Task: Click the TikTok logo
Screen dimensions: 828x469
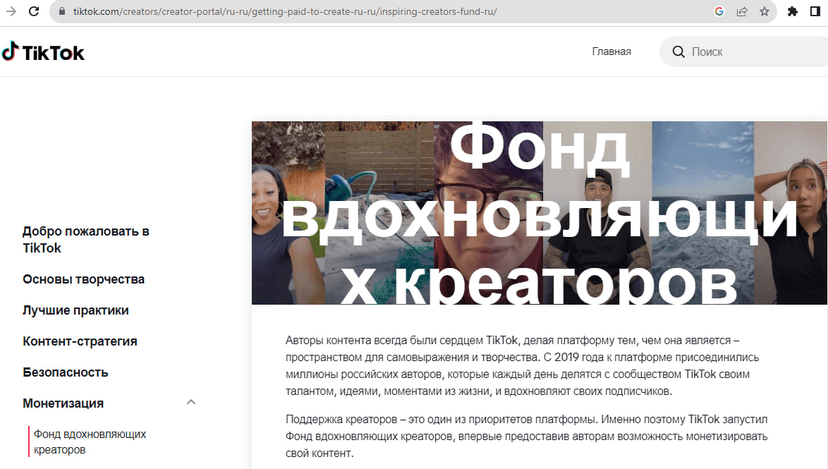Action: (43, 52)
